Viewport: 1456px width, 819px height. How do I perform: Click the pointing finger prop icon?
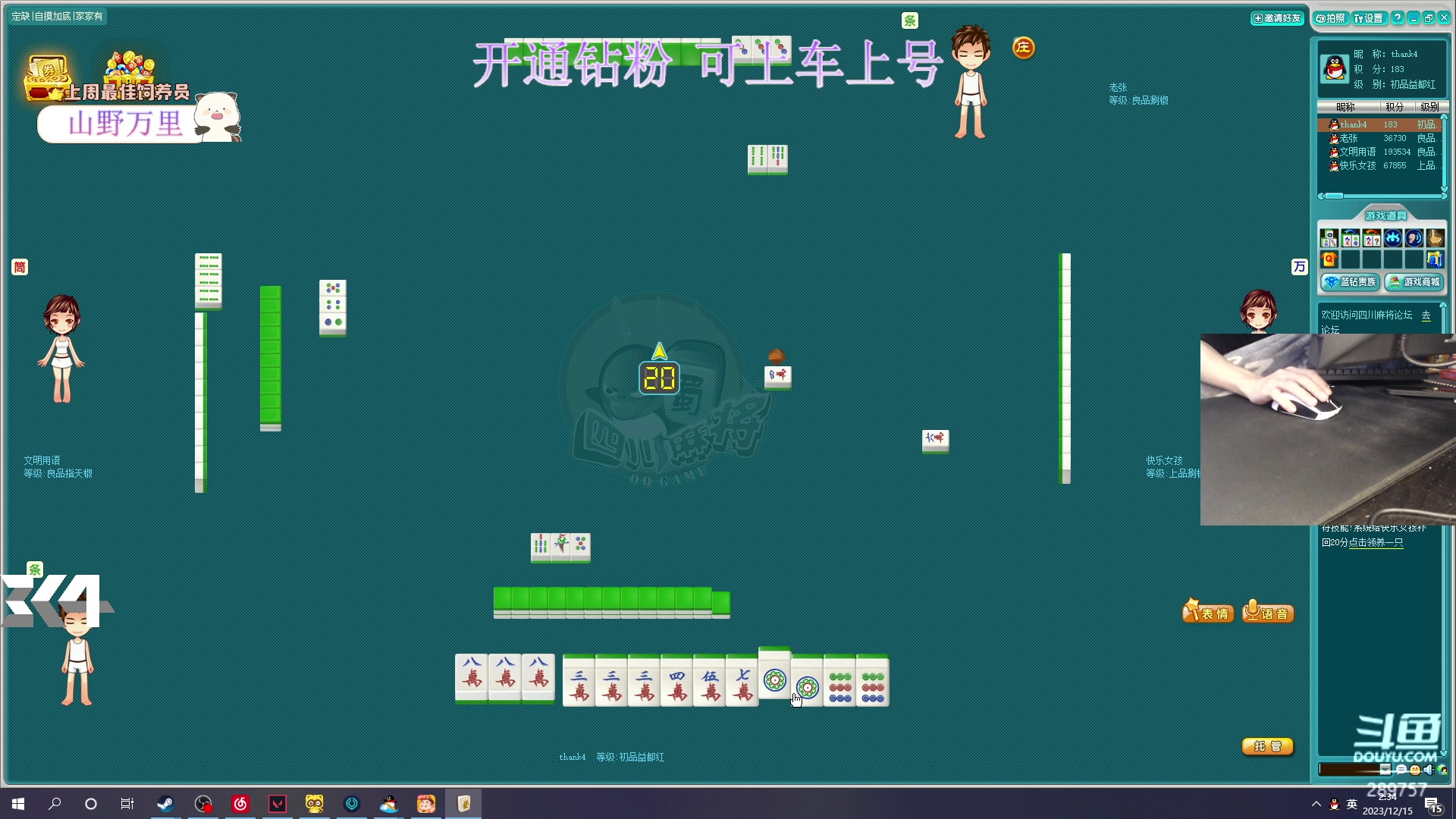pyautogui.click(x=1434, y=237)
